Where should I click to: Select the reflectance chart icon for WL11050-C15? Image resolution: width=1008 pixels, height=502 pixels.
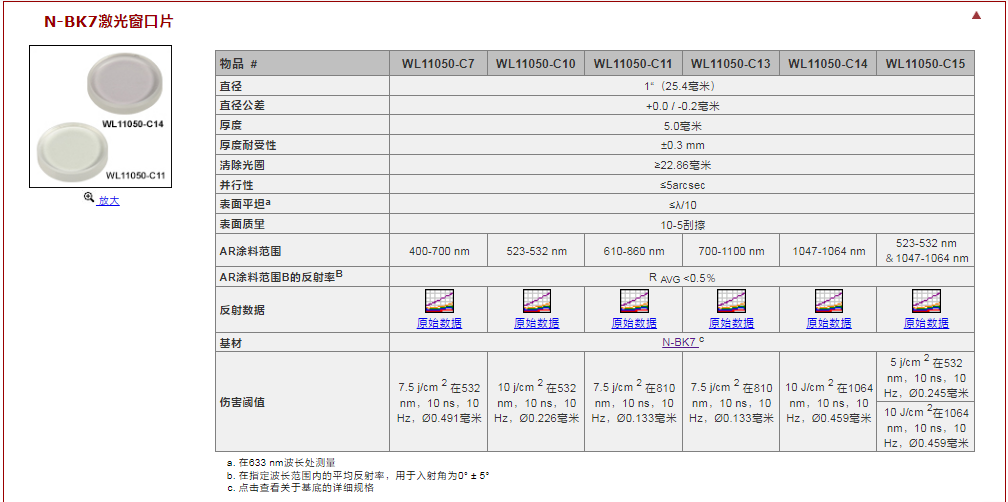click(925, 301)
